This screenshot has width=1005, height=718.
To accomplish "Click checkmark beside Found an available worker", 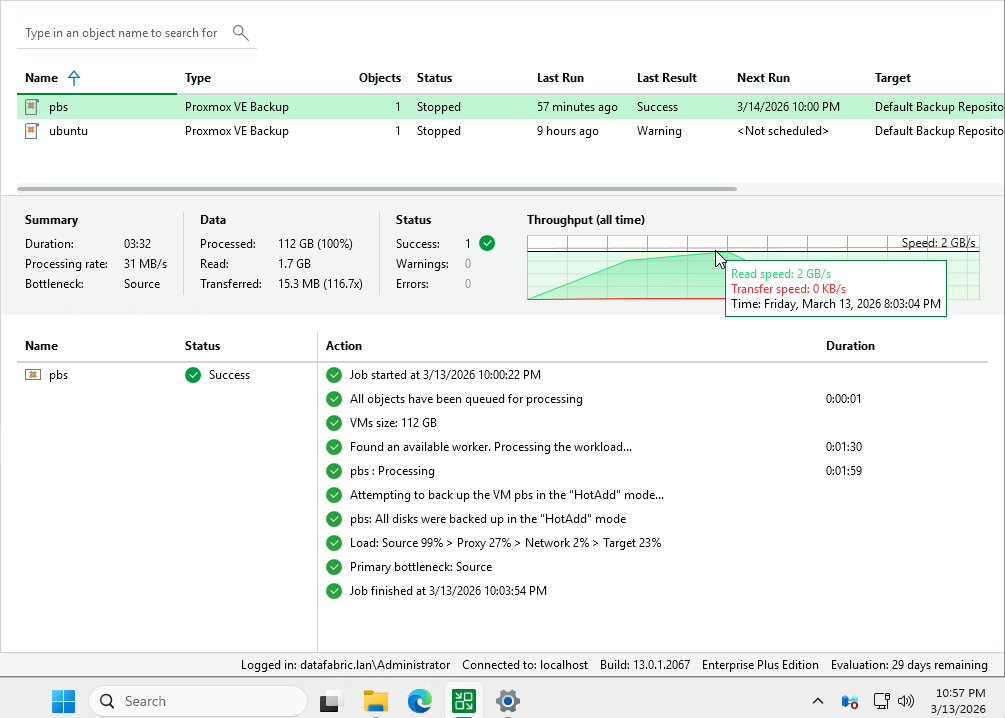I will coord(334,447).
